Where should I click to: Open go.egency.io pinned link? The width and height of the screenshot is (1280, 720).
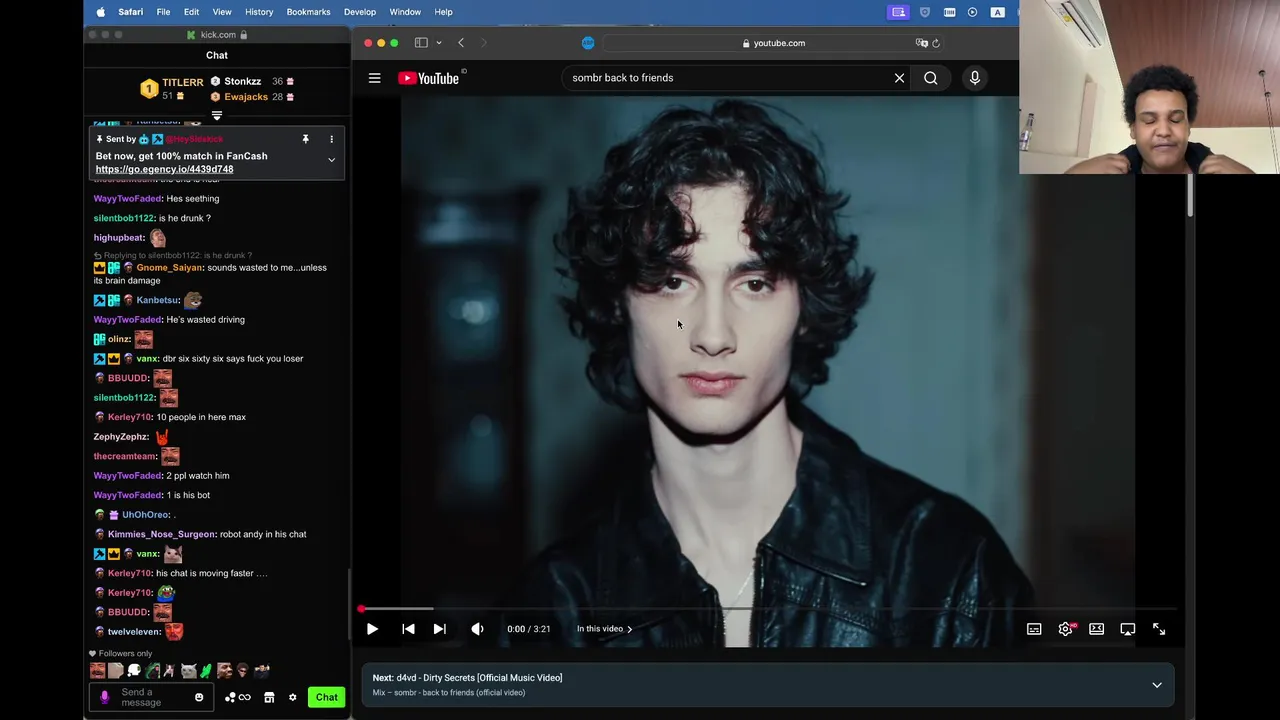[164, 169]
